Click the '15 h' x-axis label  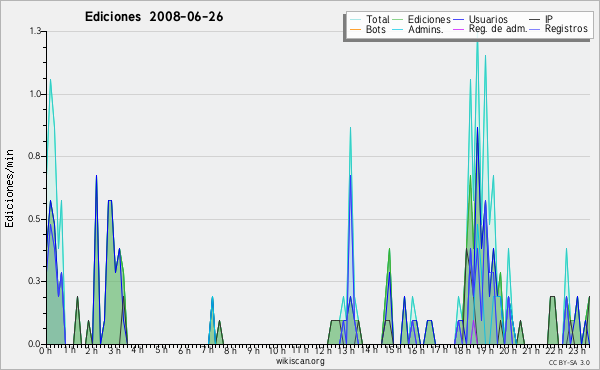[x=393, y=350]
